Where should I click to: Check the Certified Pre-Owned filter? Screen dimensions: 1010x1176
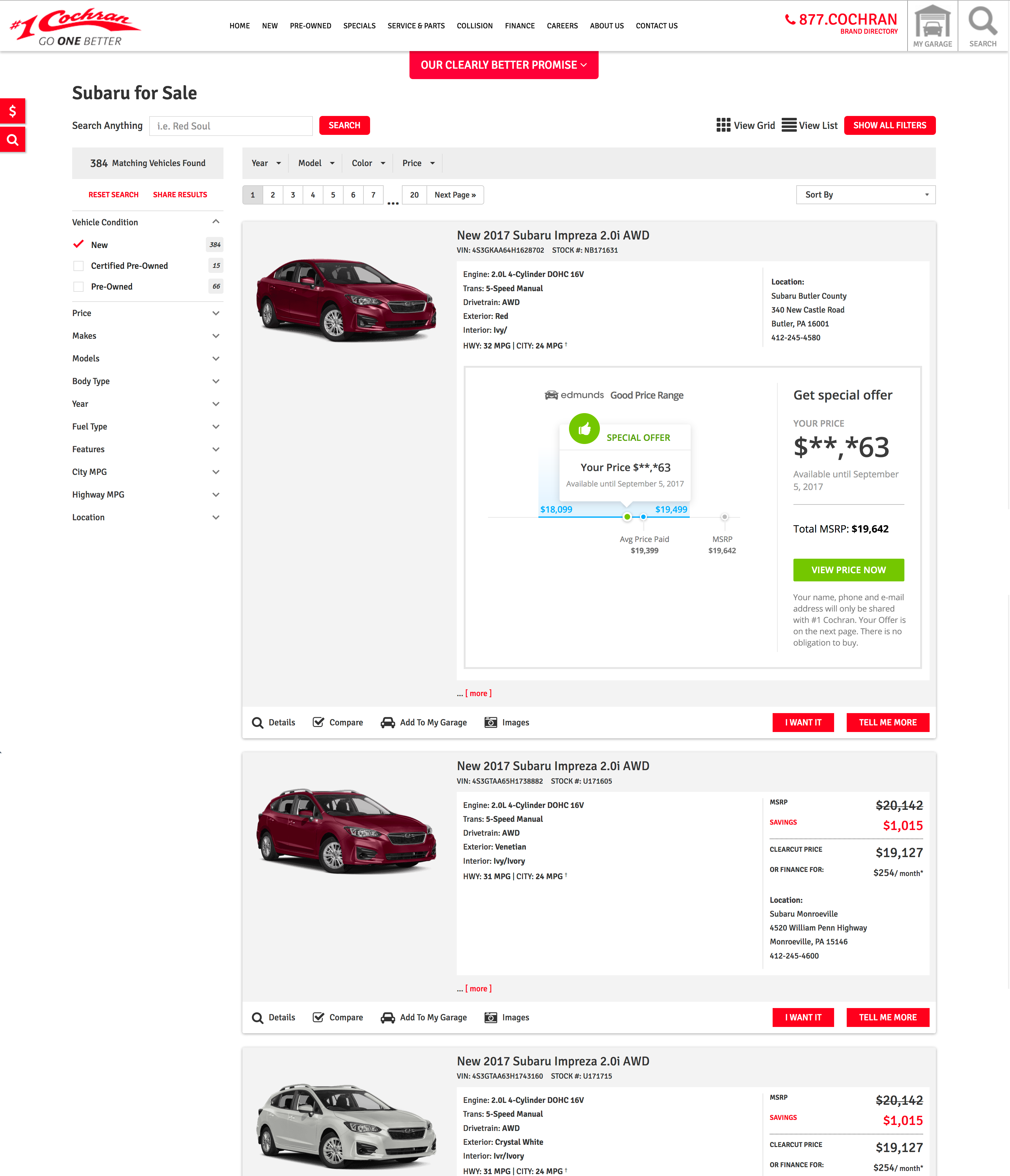[x=78, y=266]
